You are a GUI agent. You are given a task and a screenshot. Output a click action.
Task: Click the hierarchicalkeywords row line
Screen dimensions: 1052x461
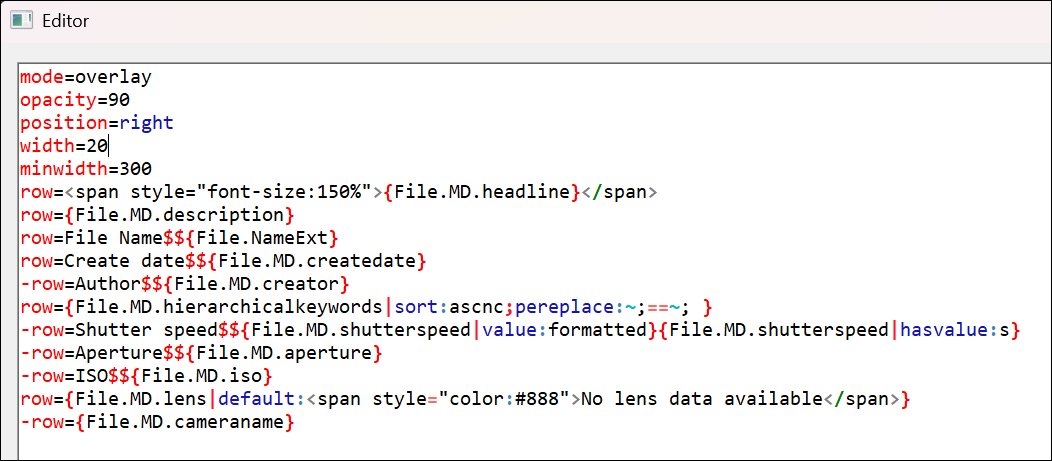(x=366, y=307)
